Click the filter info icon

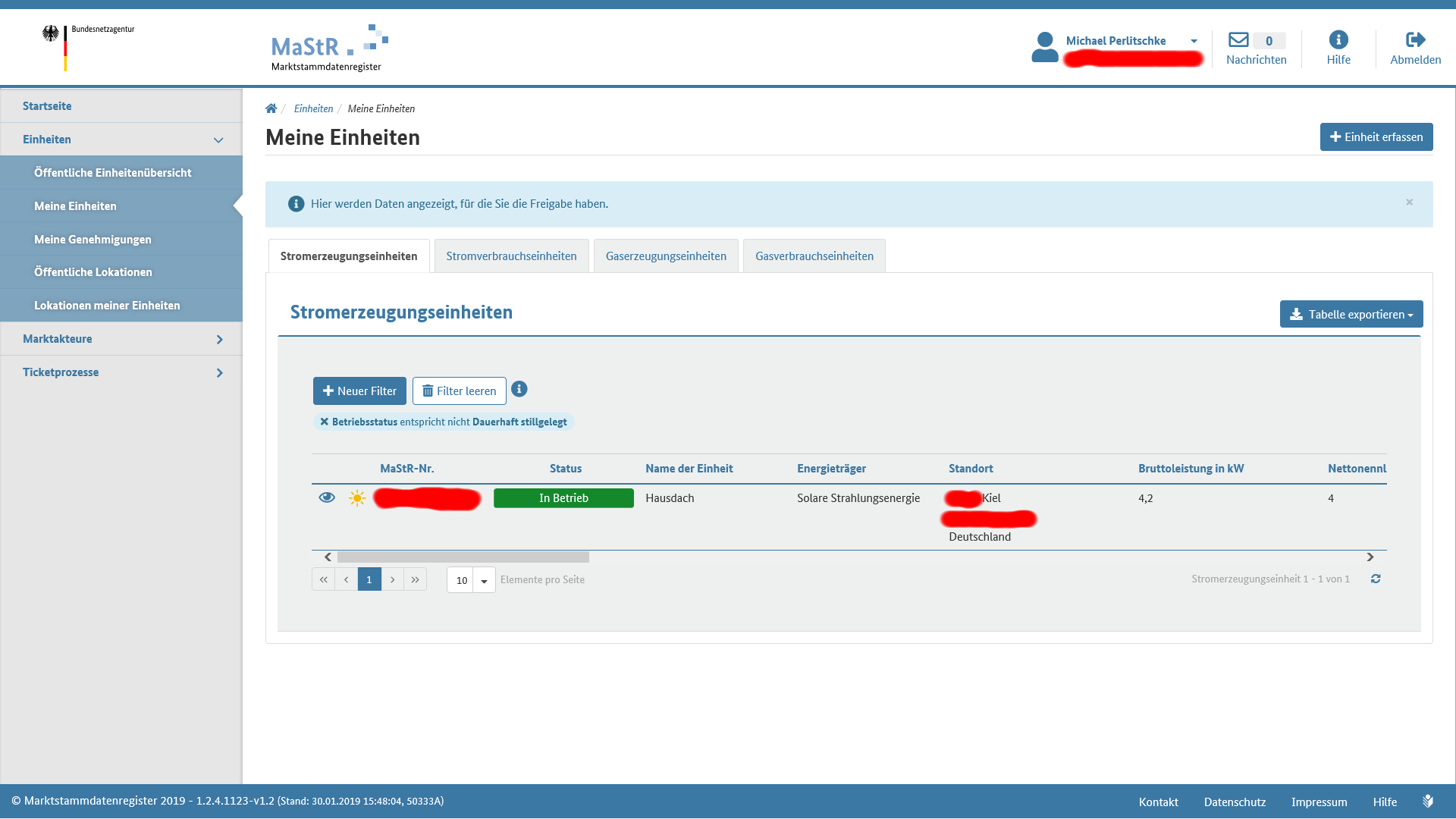pos(519,389)
